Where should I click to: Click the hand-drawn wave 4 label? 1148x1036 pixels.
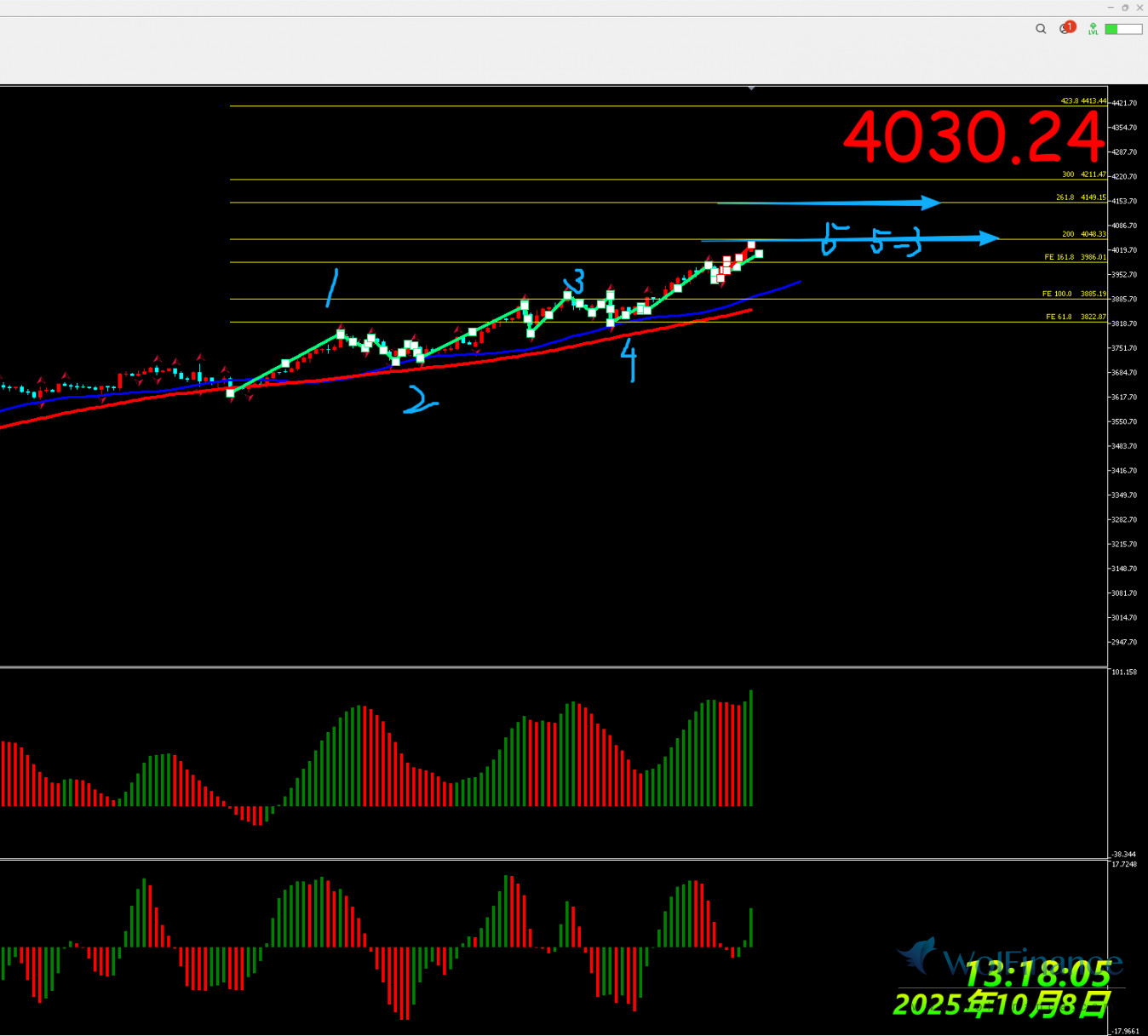point(629,359)
